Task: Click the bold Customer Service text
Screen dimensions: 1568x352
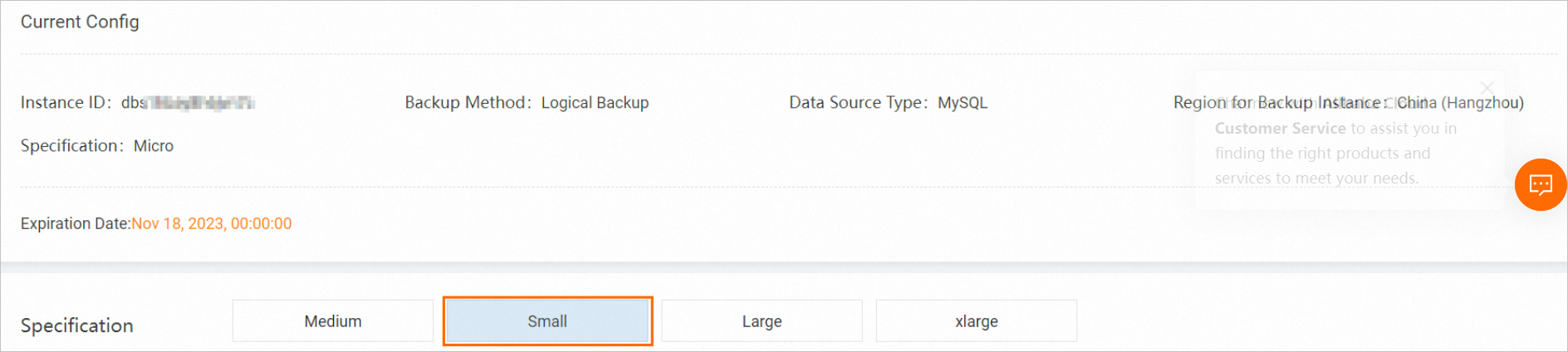Action: click(1280, 129)
